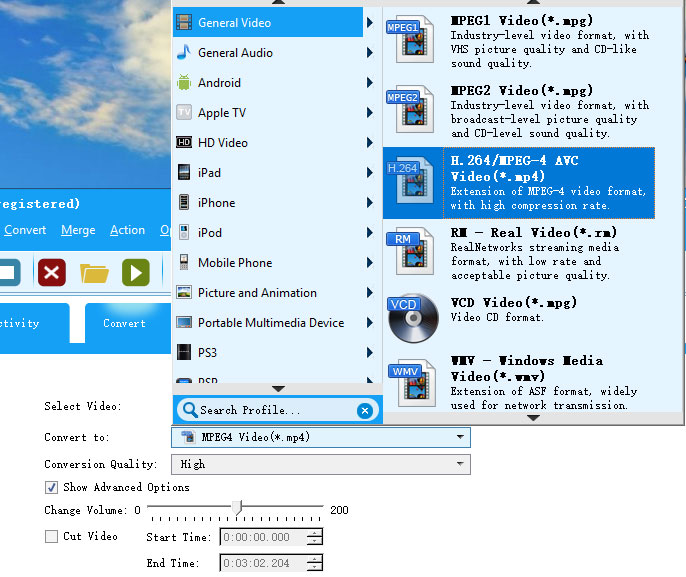Open the Action menu
The height and width of the screenshot is (577, 686).
(x=127, y=230)
